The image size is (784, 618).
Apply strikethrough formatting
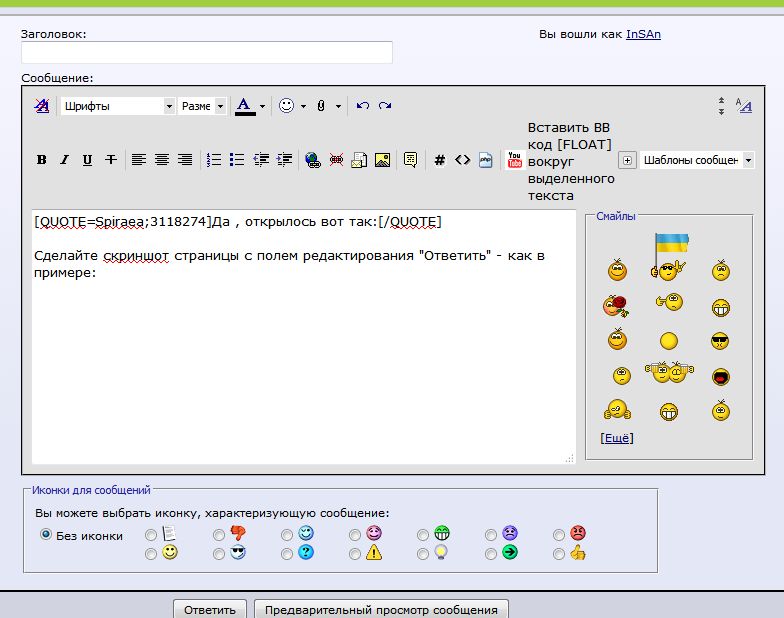tap(110, 160)
